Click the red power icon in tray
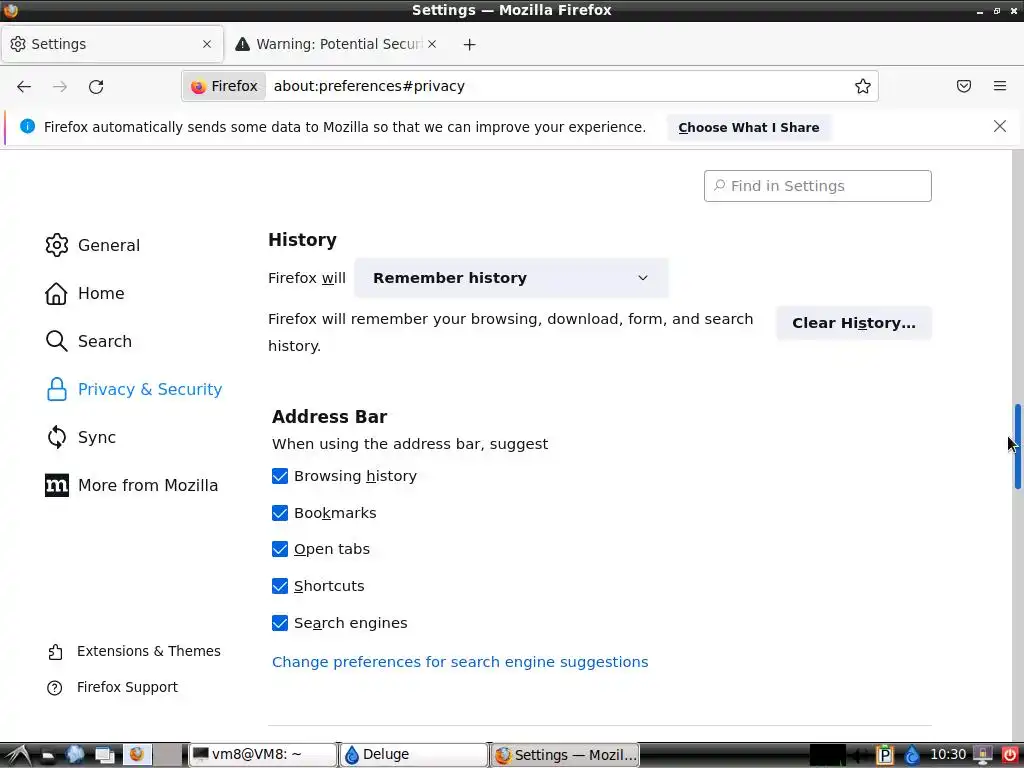The image size is (1024, 768). tap(1010, 755)
